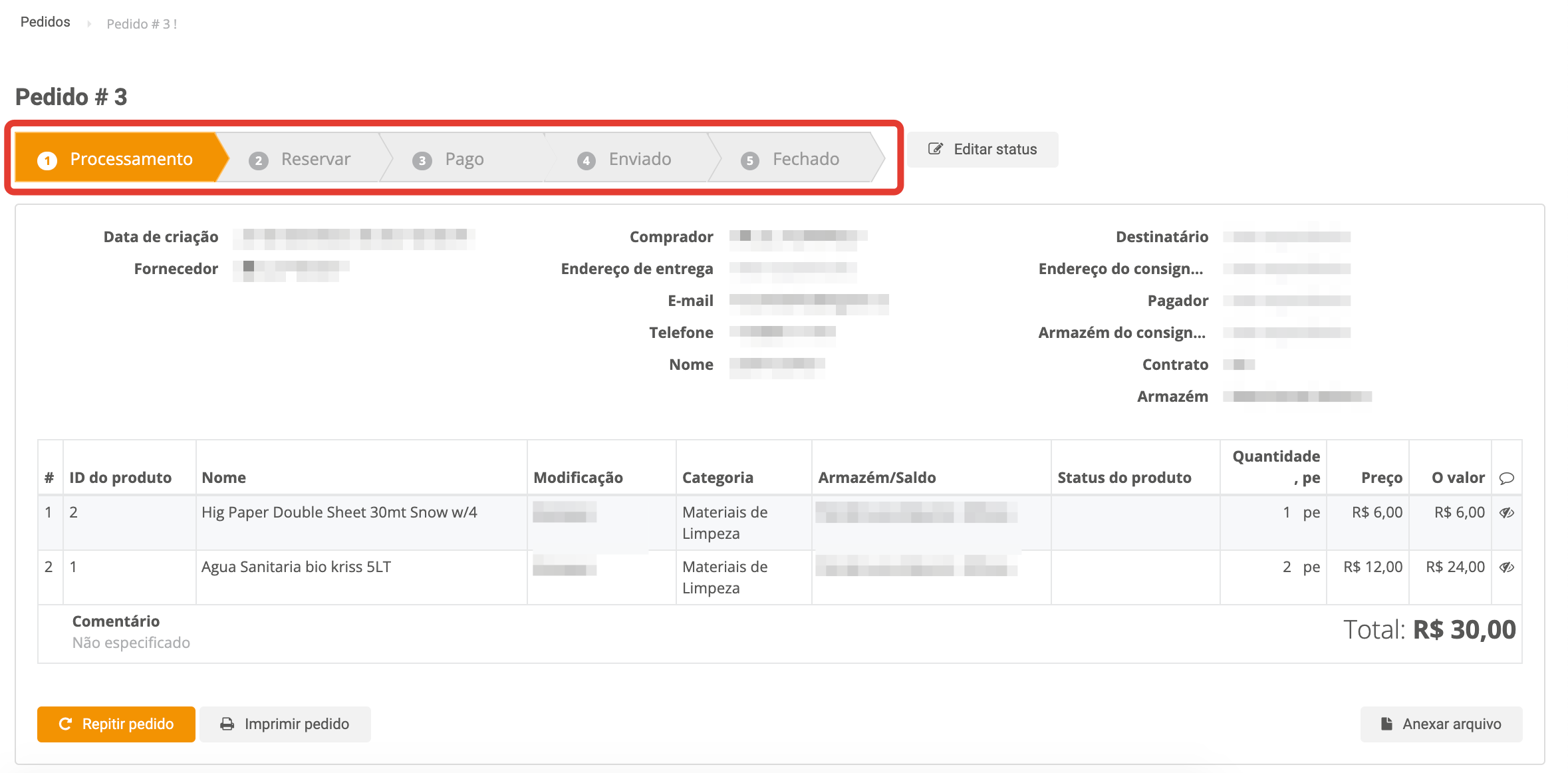Viewport: 1568px width, 773px height.
Task: Click the Agua Sanitaria bio kriss product
Action: [296, 567]
